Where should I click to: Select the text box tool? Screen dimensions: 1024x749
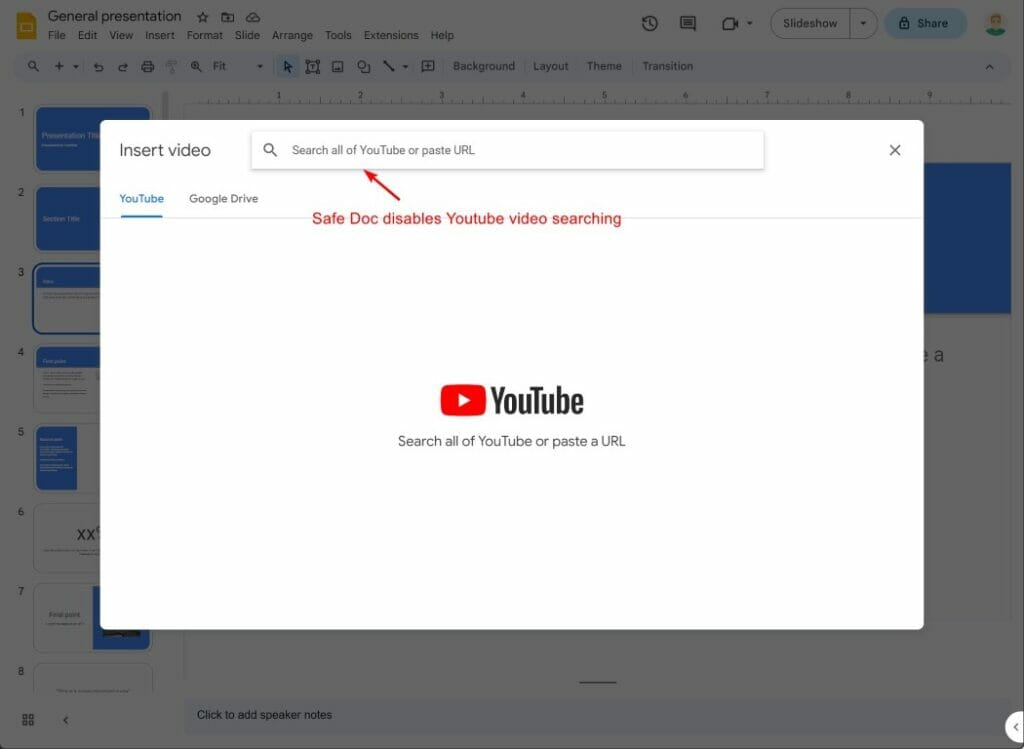point(312,66)
